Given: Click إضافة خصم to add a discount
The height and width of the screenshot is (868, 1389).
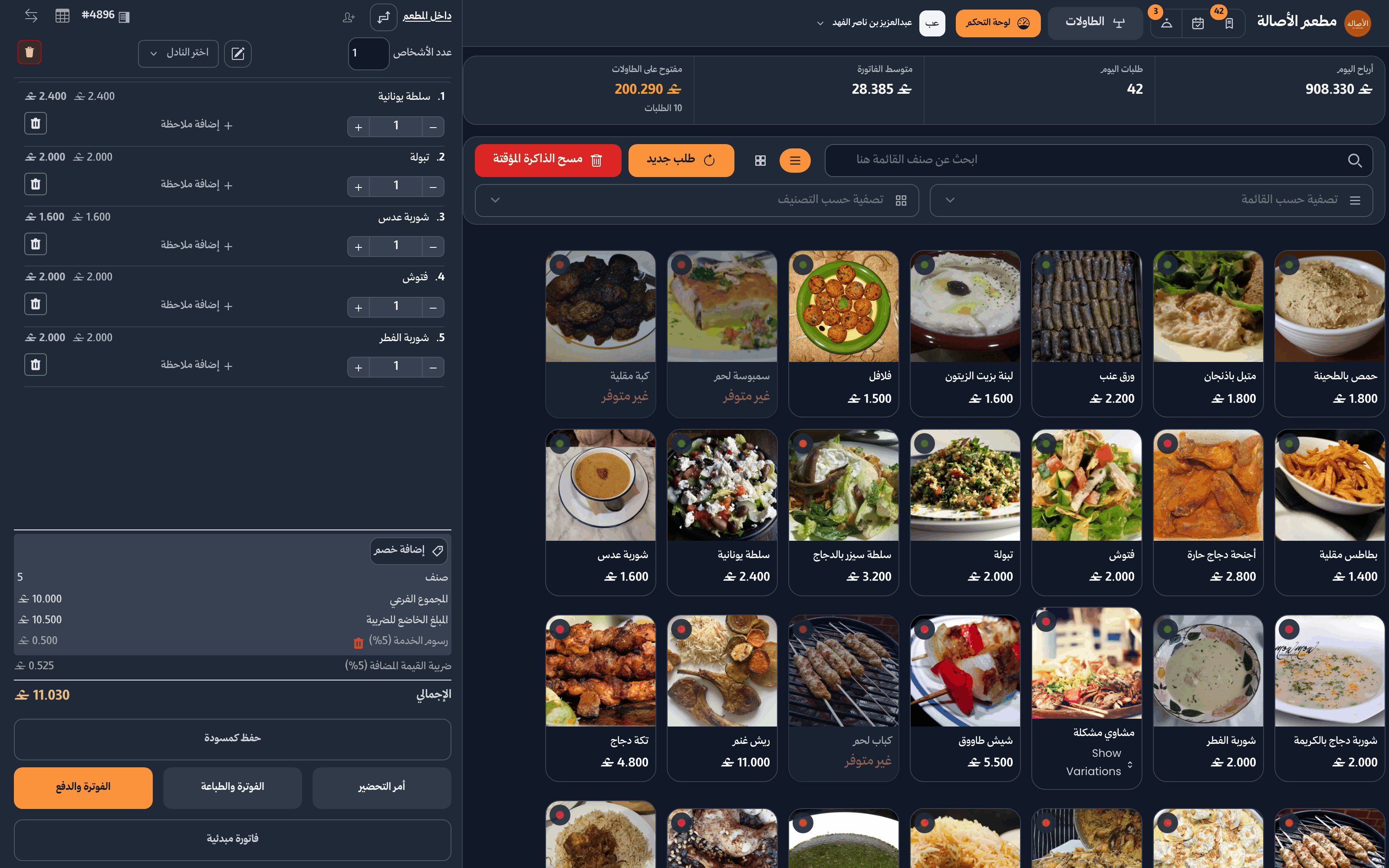Looking at the screenshot, I should [408, 551].
